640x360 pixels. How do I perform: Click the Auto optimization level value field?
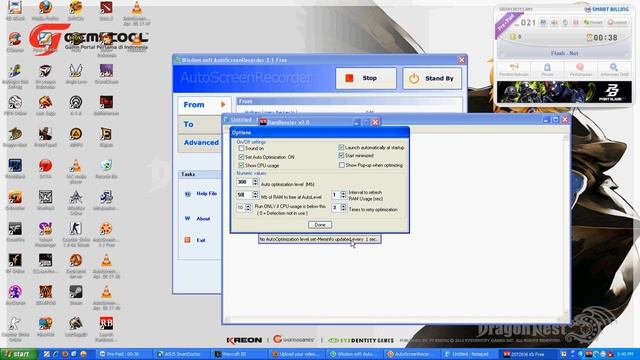point(244,182)
